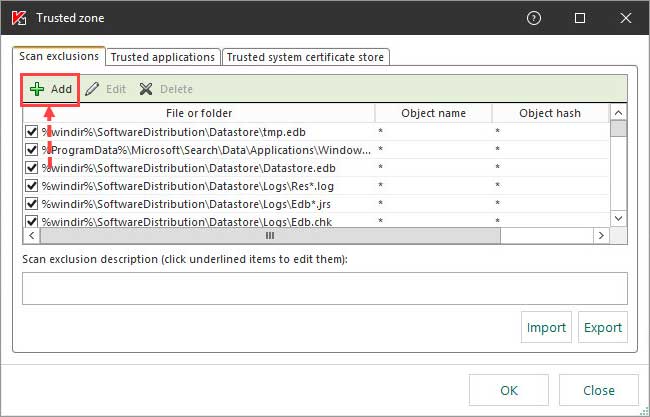This screenshot has height=417, width=650.
Task: Click the Edit toolbar label
Action: pyautogui.click(x=116, y=89)
